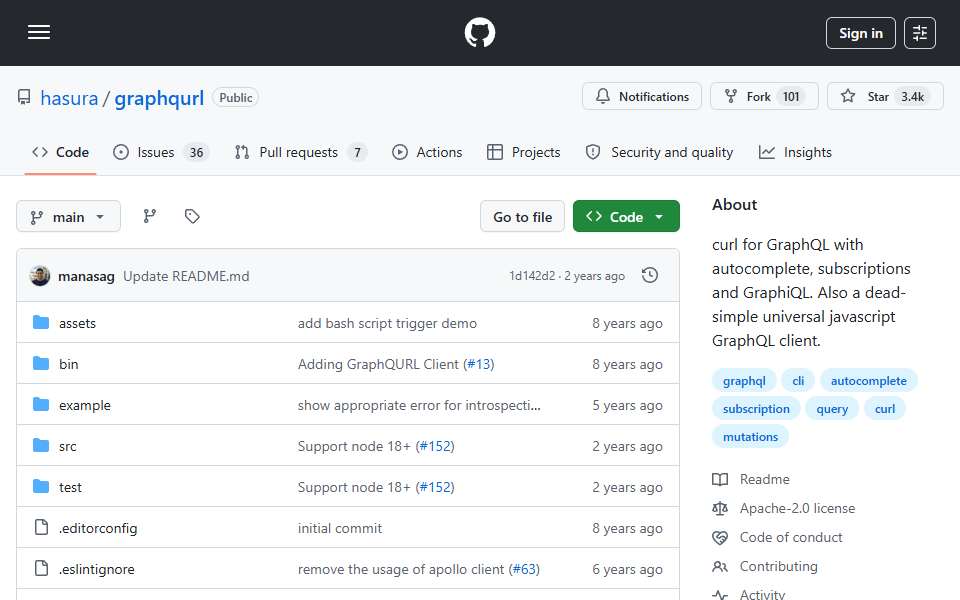Expand the green Code dropdown
This screenshot has height=600, width=960.
pos(626,217)
